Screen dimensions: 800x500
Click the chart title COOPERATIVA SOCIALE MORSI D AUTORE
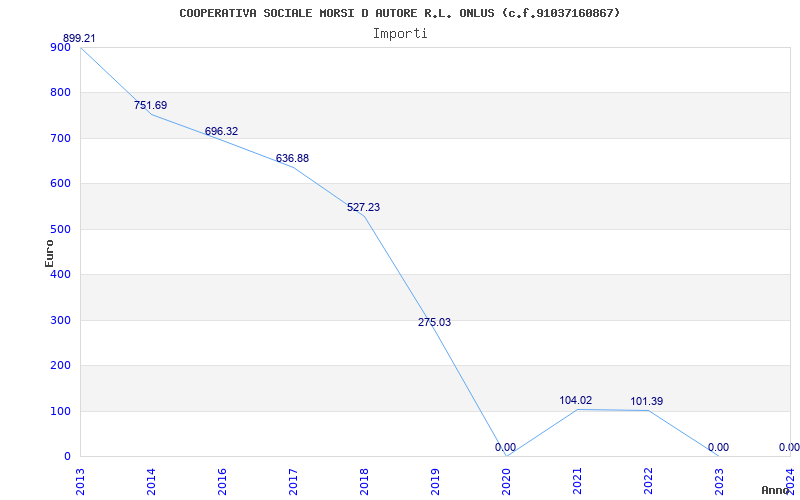pos(399,13)
